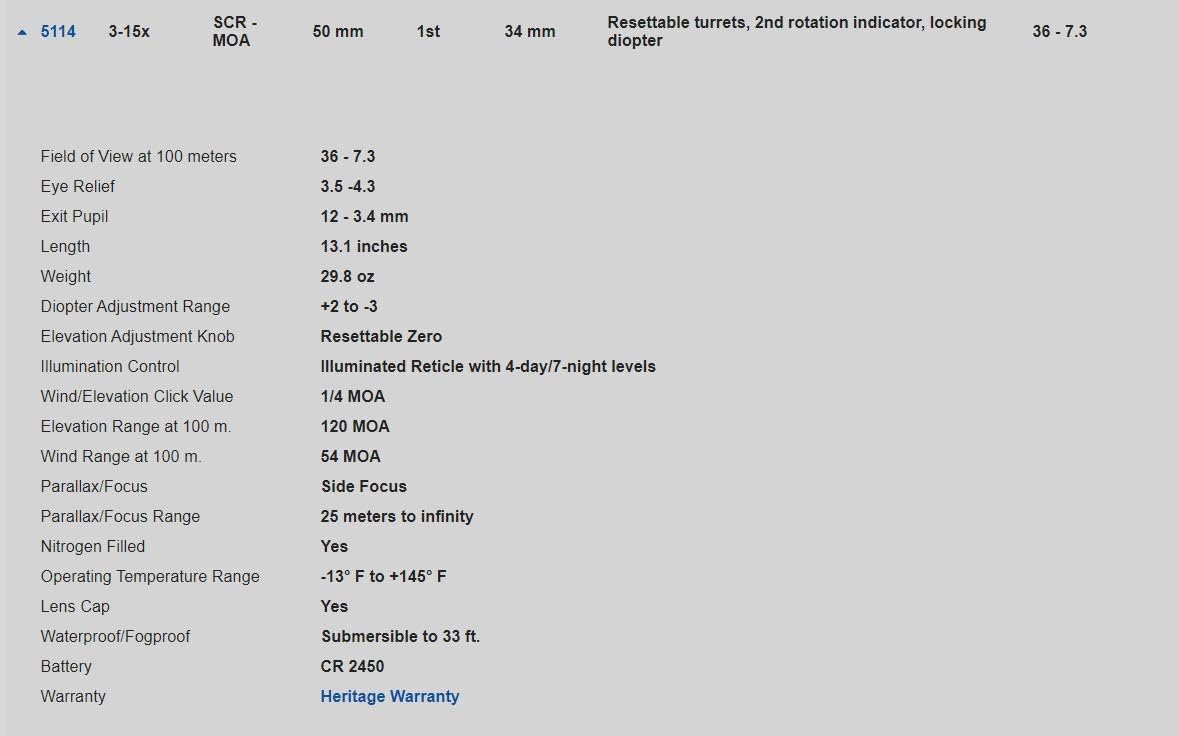Click the 3-15x magnification cell
The image size is (1178, 736).
click(x=129, y=32)
